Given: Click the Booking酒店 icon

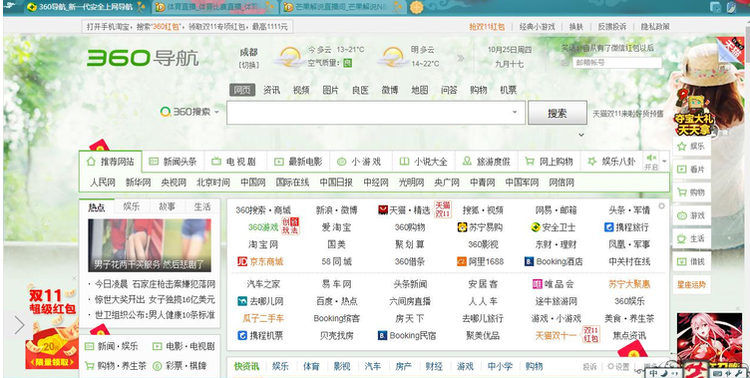Looking at the screenshot, I should pos(529,262).
